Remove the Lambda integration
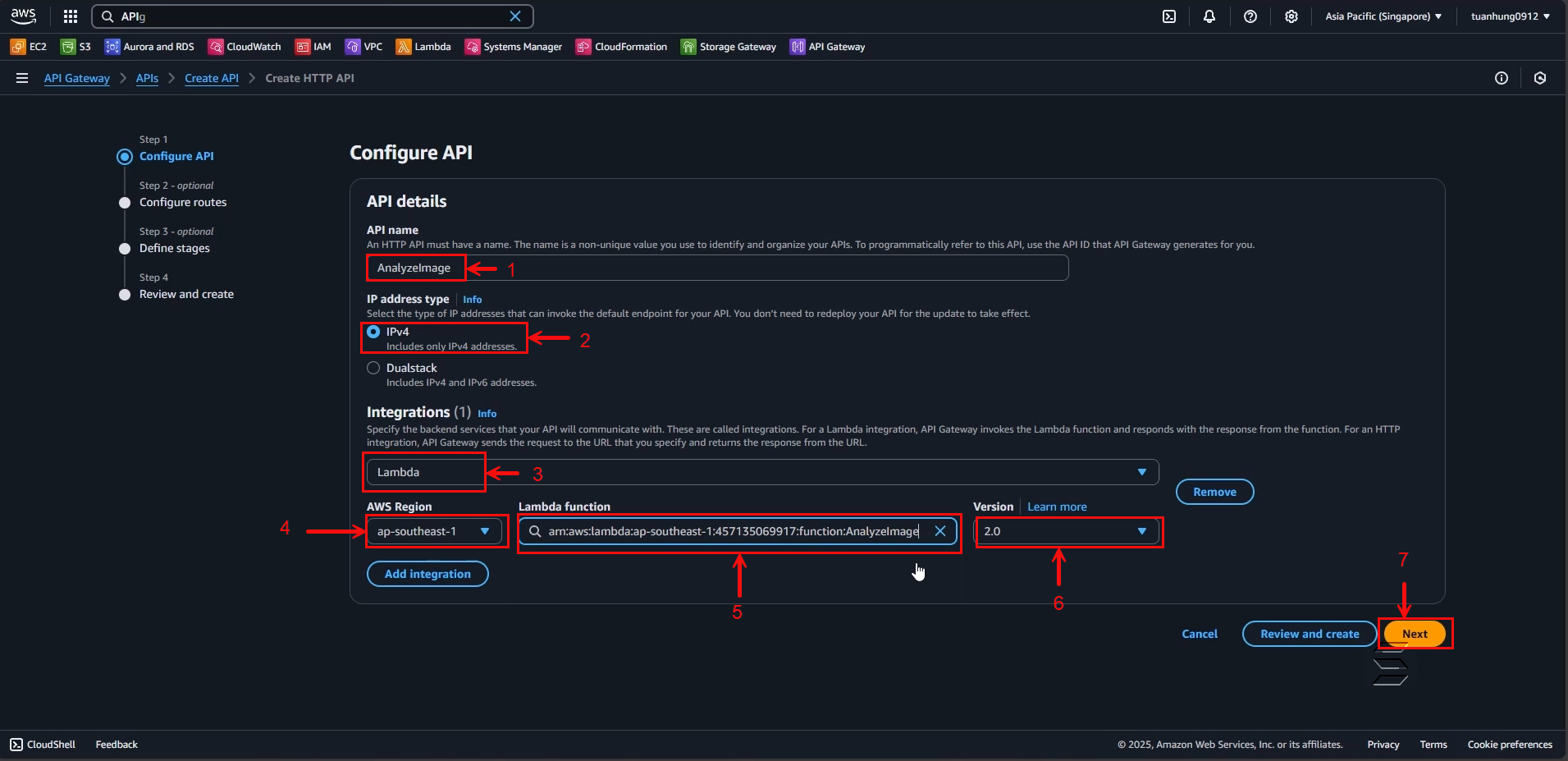Viewport: 1568px width, 761px height. click(x=1214, y=492)
